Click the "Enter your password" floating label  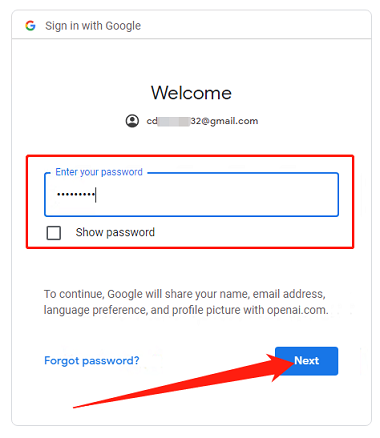(99, 172)
